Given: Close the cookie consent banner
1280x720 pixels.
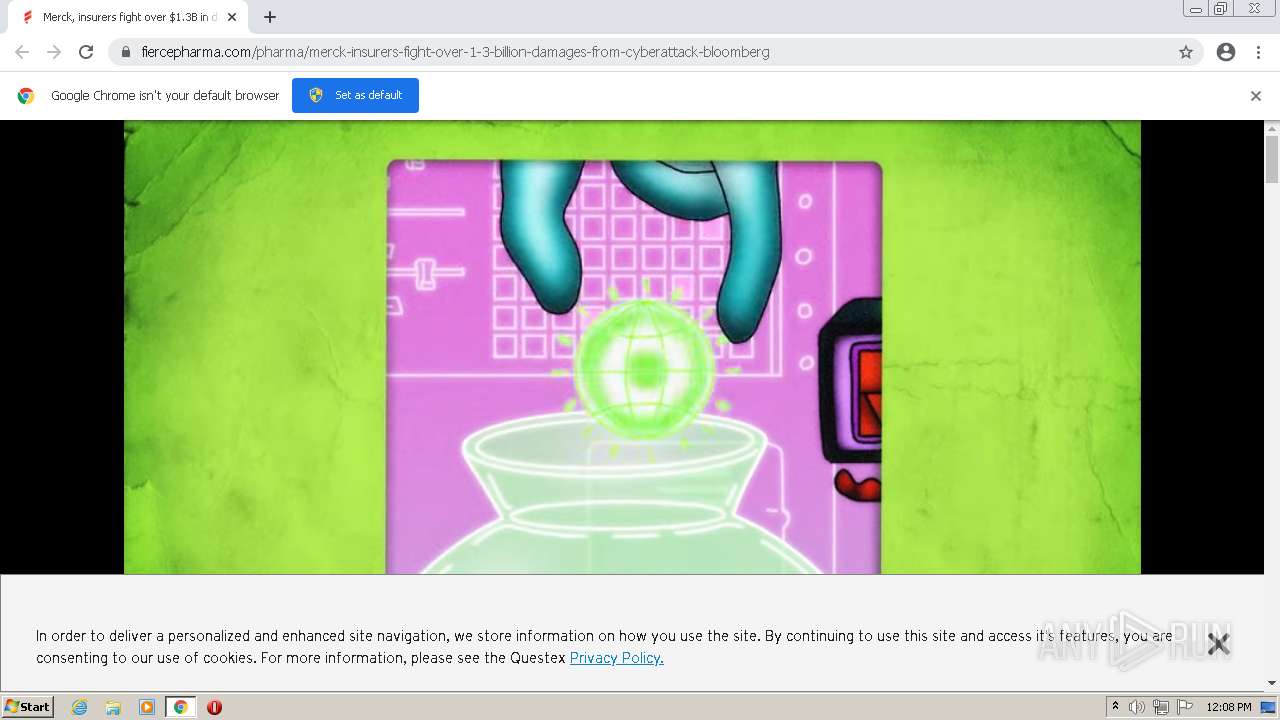Looking at the screenshot, I should pos(1218,644).
